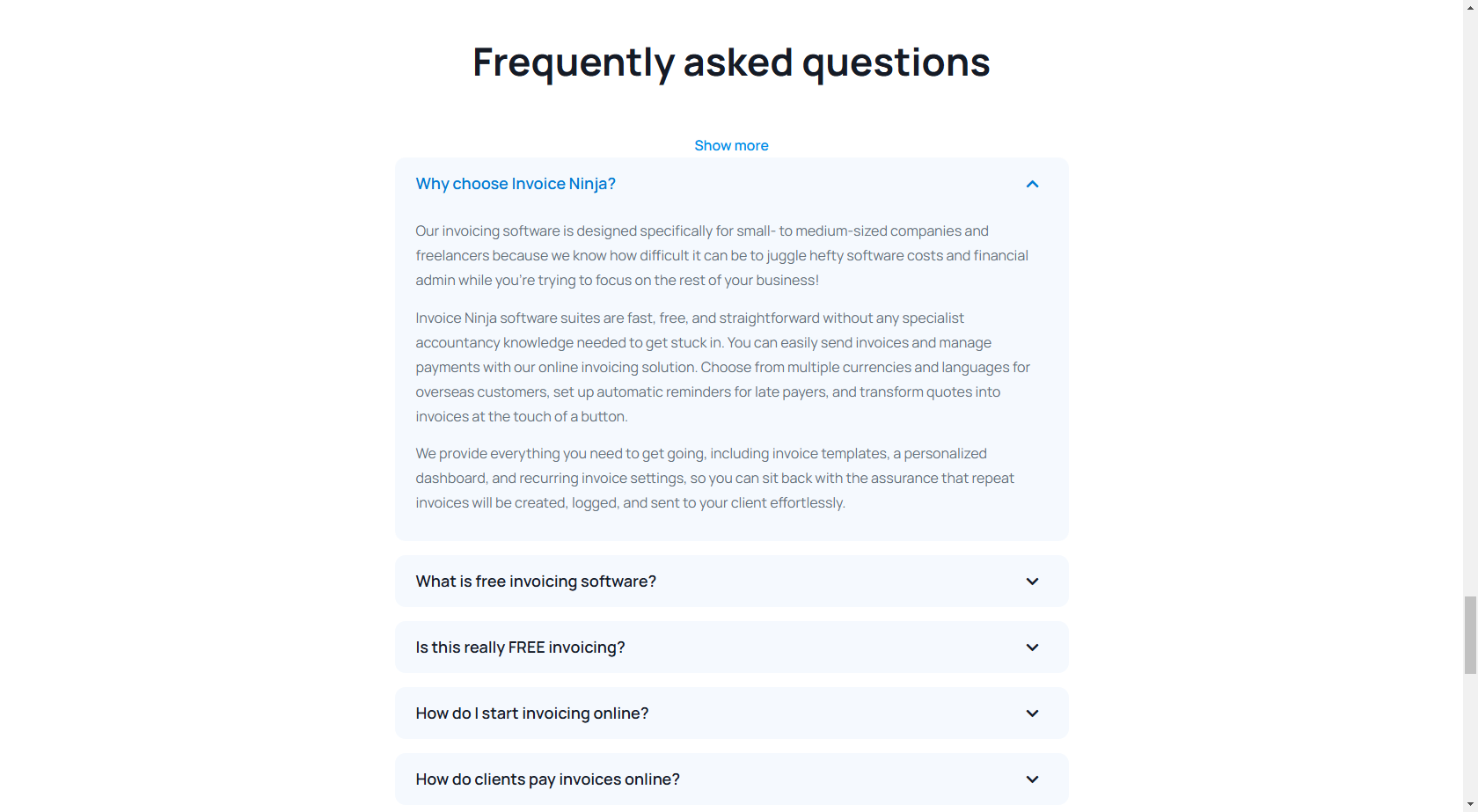Open 'Is this really FREE invoicing?' question

click(520, 647)
